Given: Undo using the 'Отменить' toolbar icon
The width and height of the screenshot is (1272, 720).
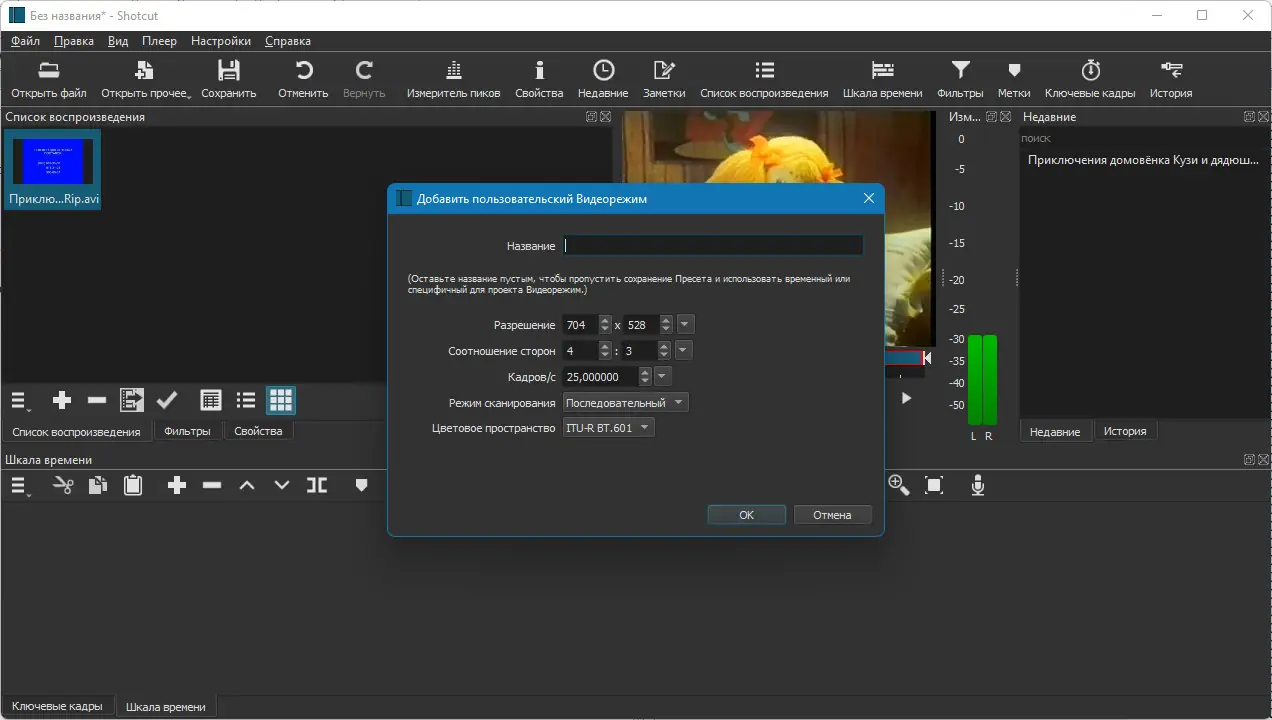Looking at the screenshot, I should click(x=303, y=70).
